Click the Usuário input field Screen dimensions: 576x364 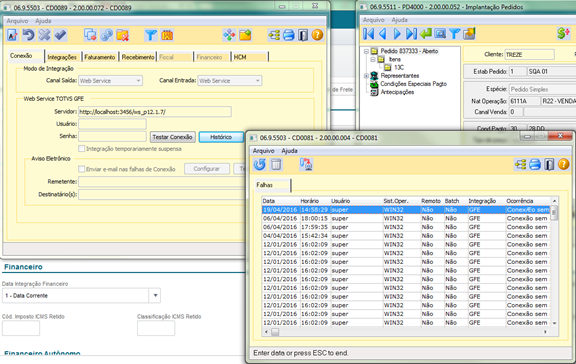coord(112,124)
